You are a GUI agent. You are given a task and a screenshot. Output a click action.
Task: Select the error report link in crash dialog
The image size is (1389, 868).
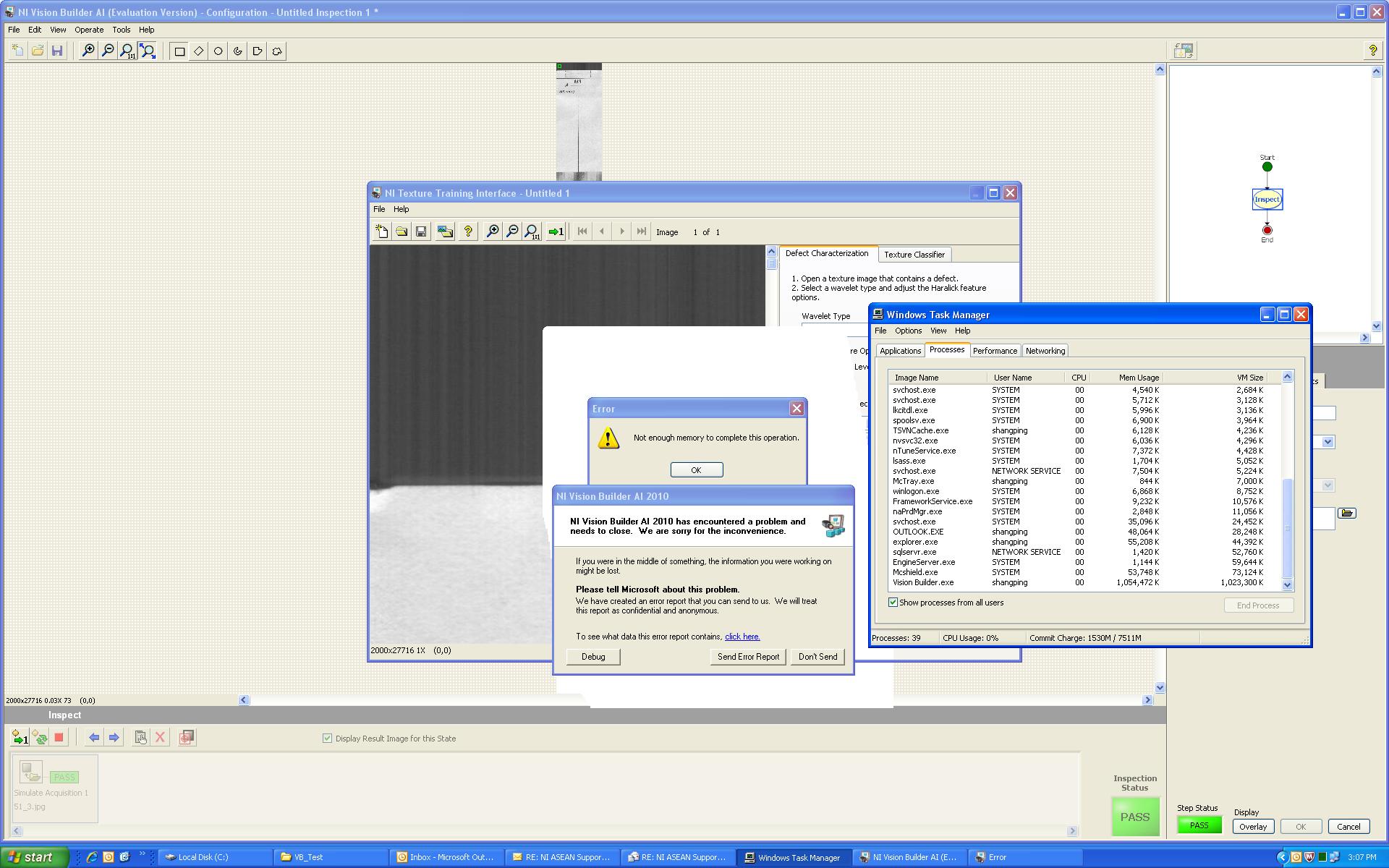tap(742, 635)
